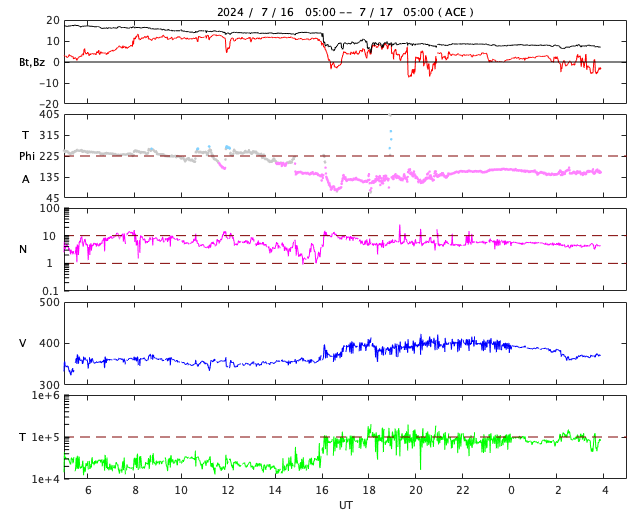Click the 225 Phi axis value

point(49,156)
